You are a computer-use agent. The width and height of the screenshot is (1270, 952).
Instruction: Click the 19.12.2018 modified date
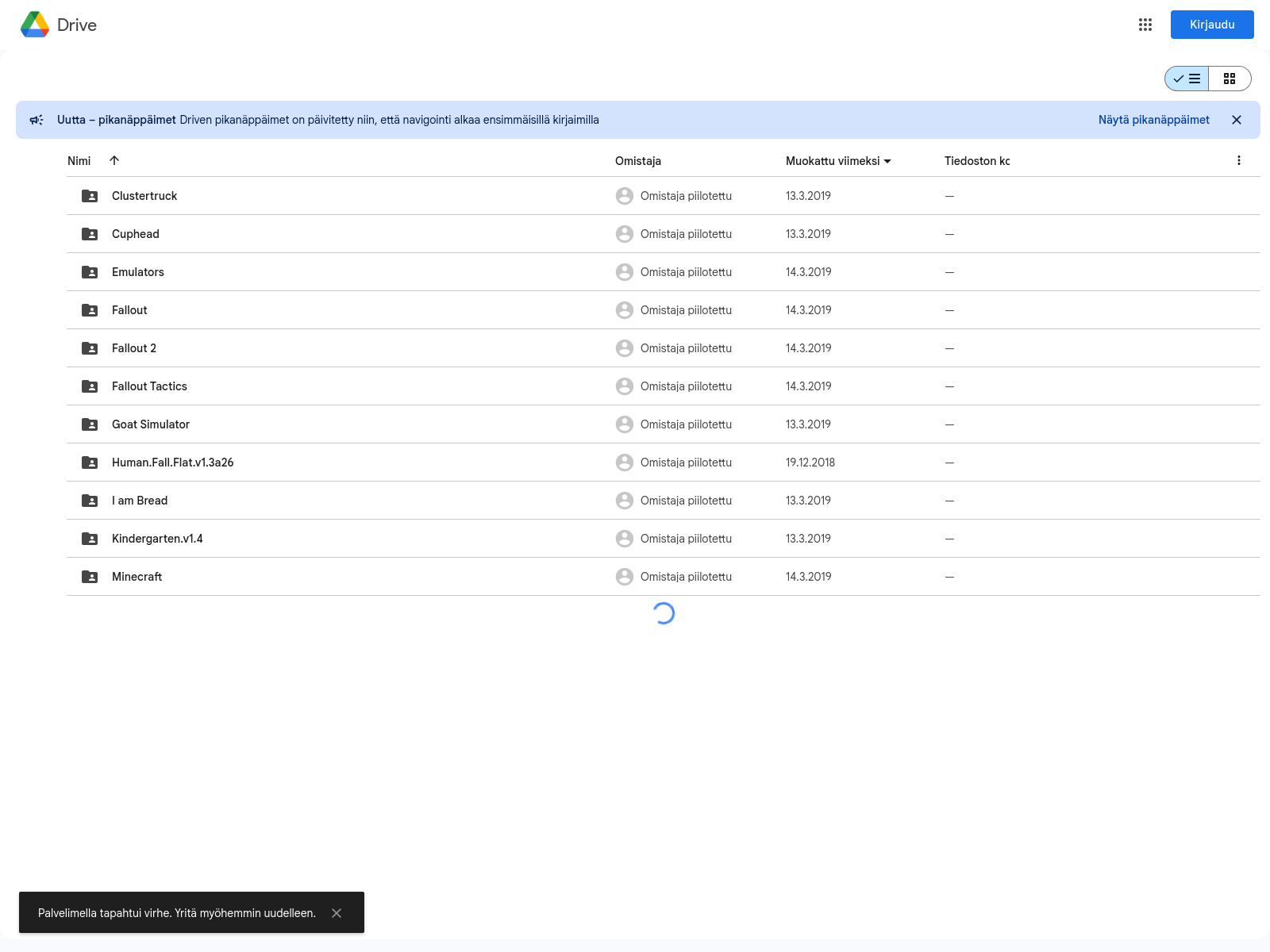point(810,463)
